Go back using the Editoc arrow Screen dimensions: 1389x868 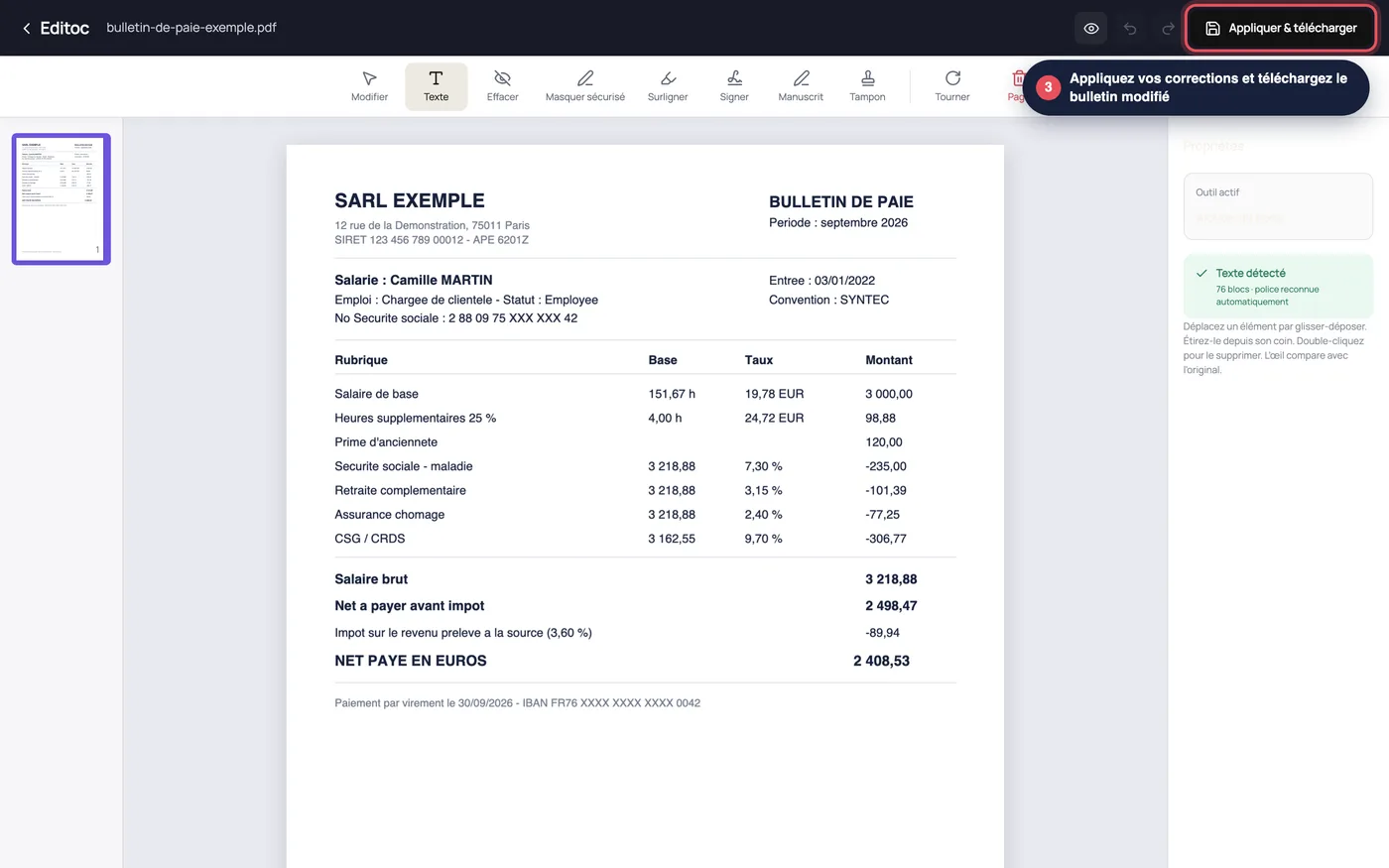(x=27, y=28)
